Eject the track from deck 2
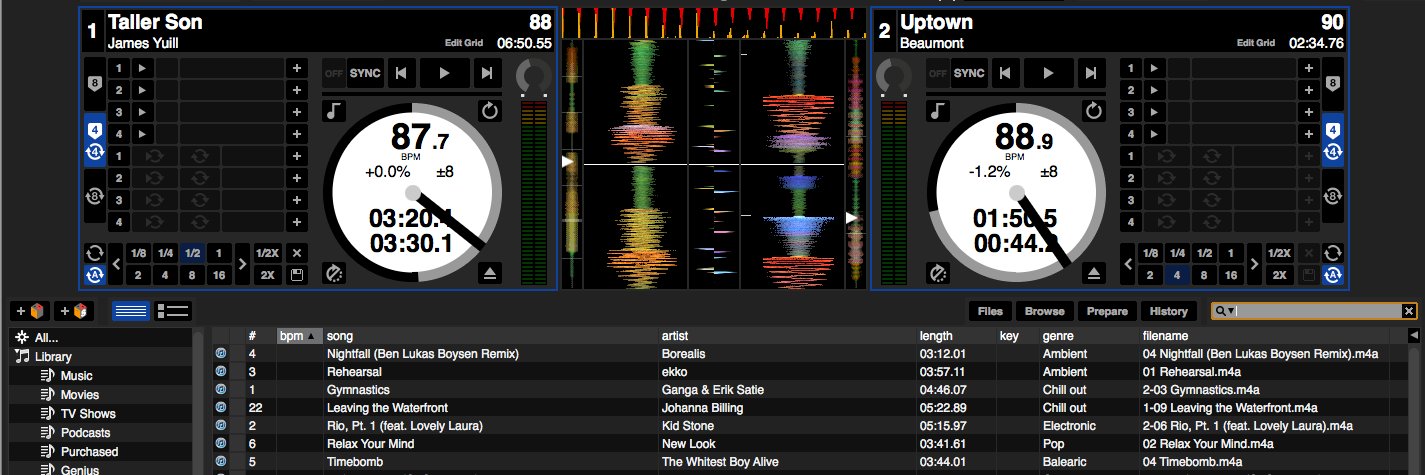The width and height of the screenshot is (1425, 475). [1093, 272]
